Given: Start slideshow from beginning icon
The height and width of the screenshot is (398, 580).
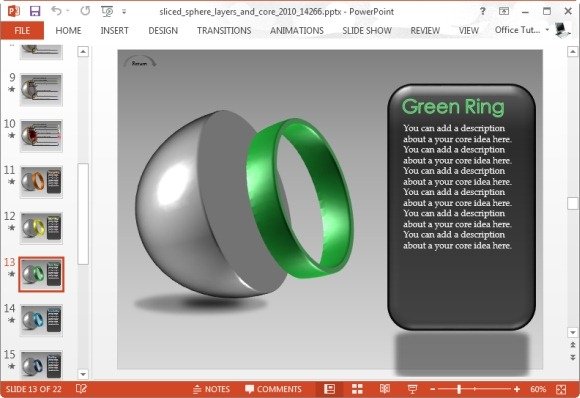Looking at the screenshot, I should [x=107, y=11].
